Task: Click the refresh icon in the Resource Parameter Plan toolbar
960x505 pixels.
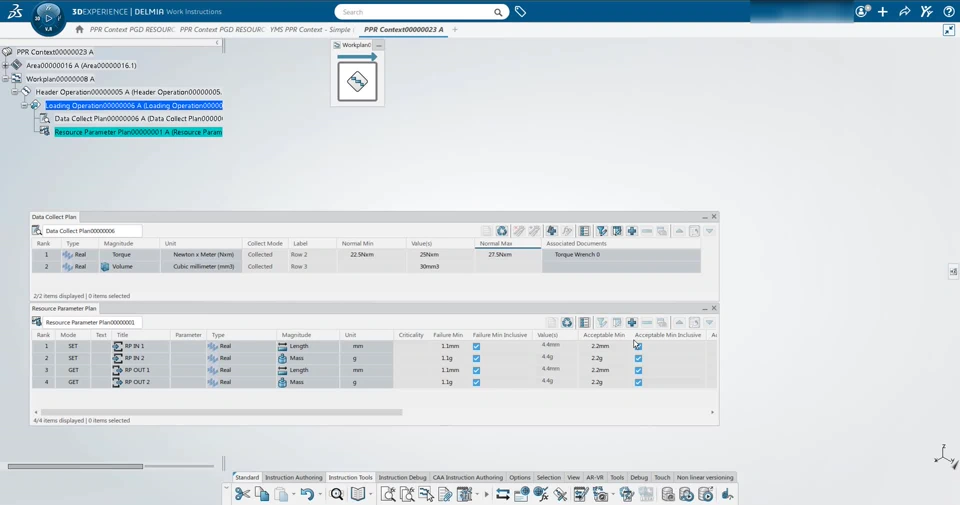Action: pos(567,322)
